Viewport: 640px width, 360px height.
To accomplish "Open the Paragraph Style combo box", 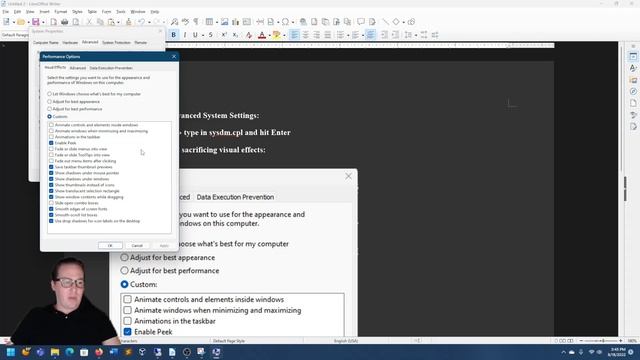I will coord(15,35).
